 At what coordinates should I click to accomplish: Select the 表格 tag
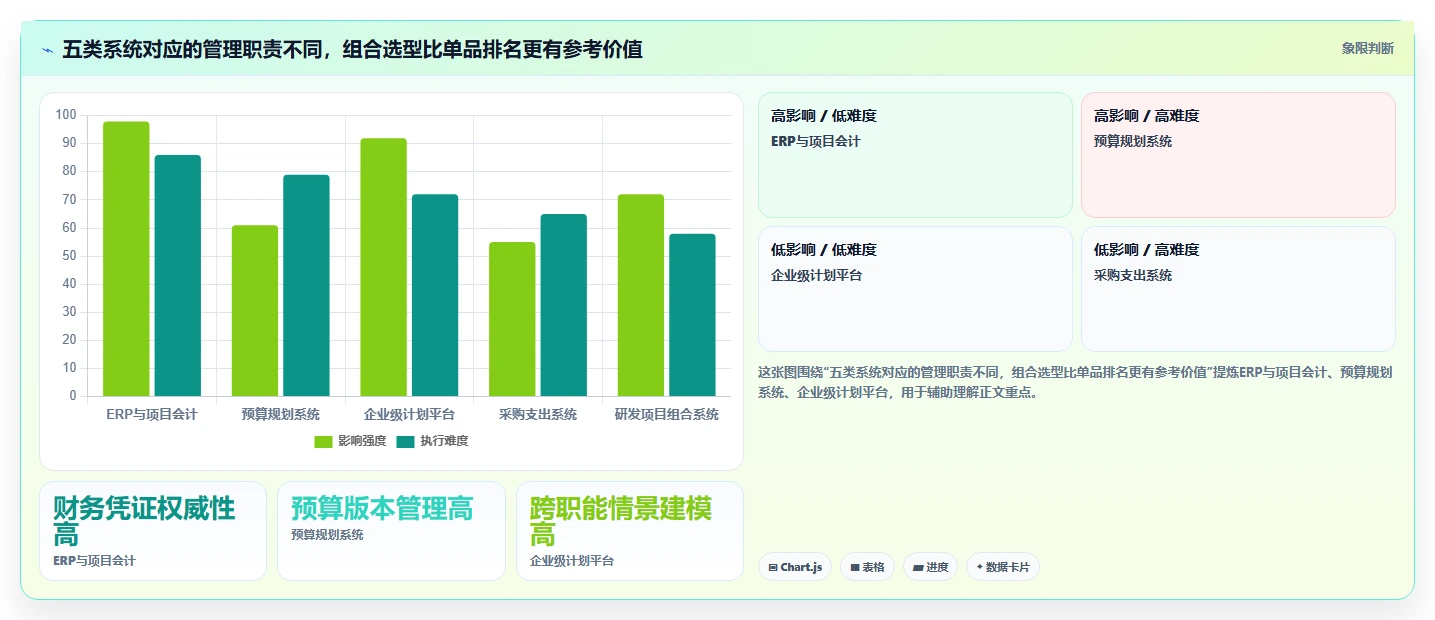click(x=867, y=567)
